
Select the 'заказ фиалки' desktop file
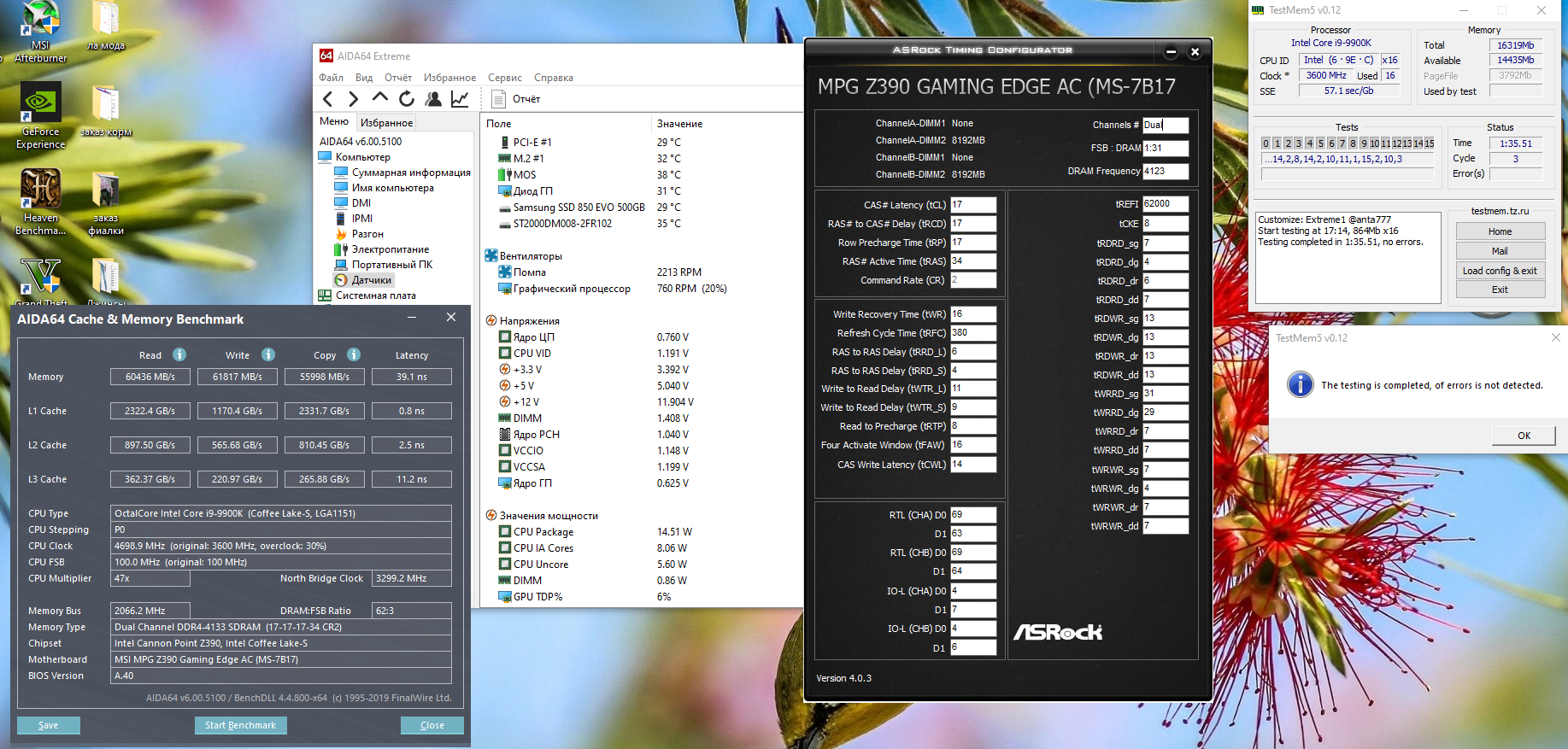click(x=106, y=203)
